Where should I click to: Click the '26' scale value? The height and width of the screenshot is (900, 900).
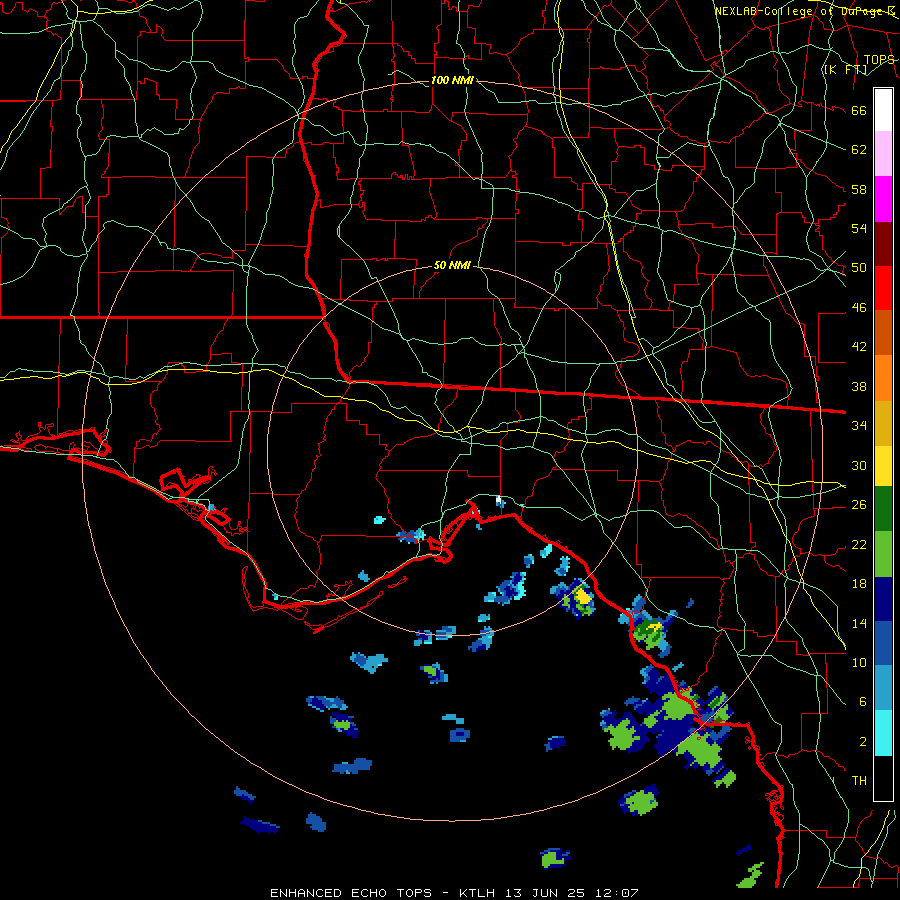[859, 505]
